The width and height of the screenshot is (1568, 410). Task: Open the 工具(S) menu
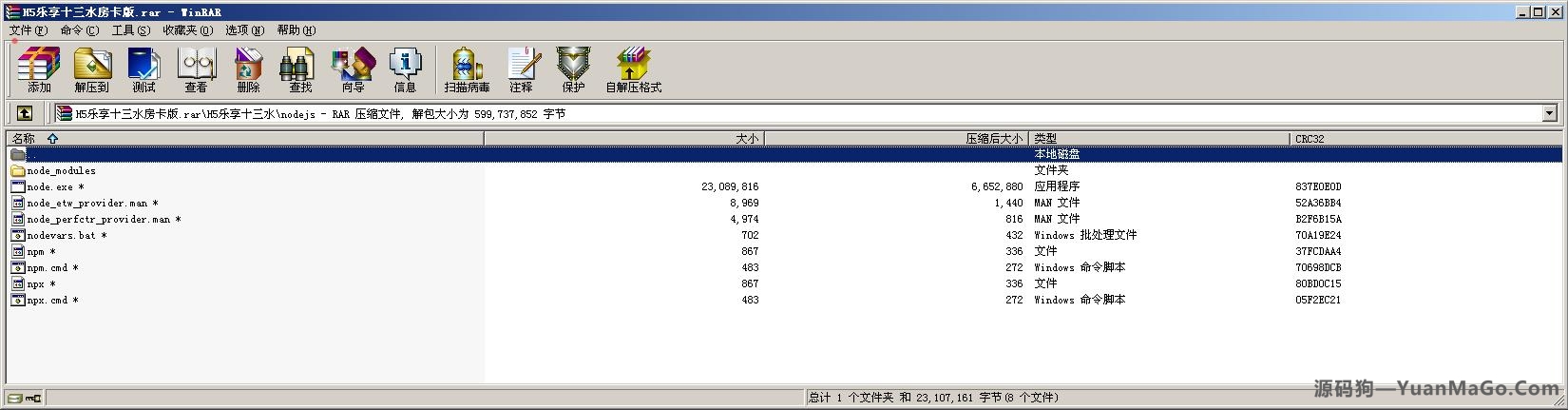tap(130, 30)
